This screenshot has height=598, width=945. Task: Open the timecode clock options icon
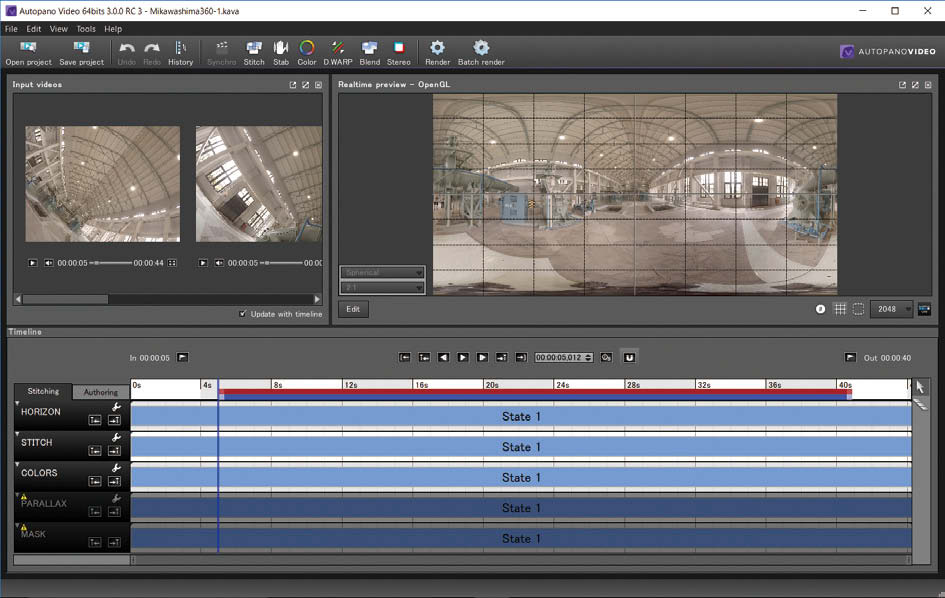click(x=606, y=357)
